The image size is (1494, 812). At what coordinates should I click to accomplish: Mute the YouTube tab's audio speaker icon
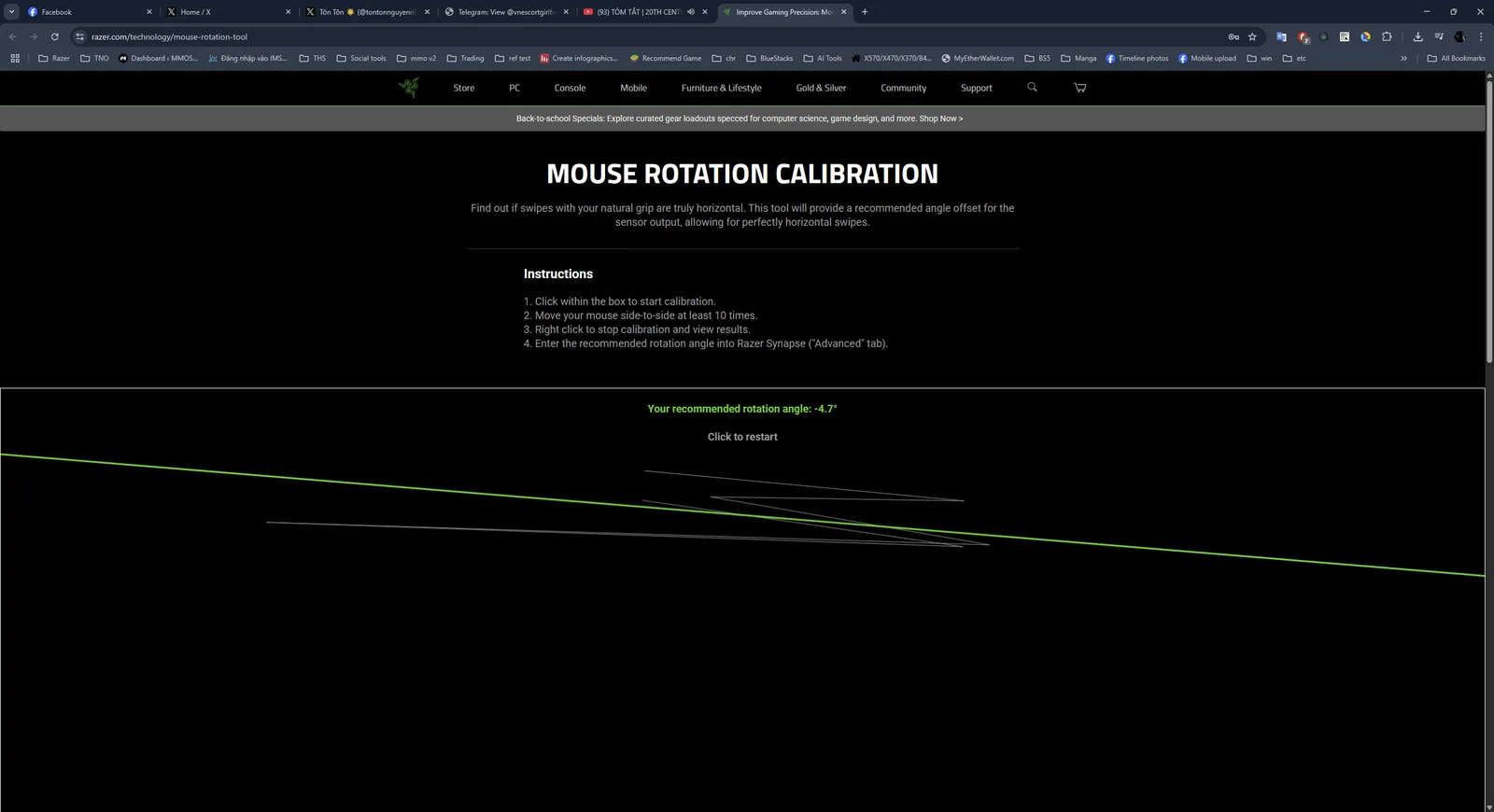click(691, 12)
